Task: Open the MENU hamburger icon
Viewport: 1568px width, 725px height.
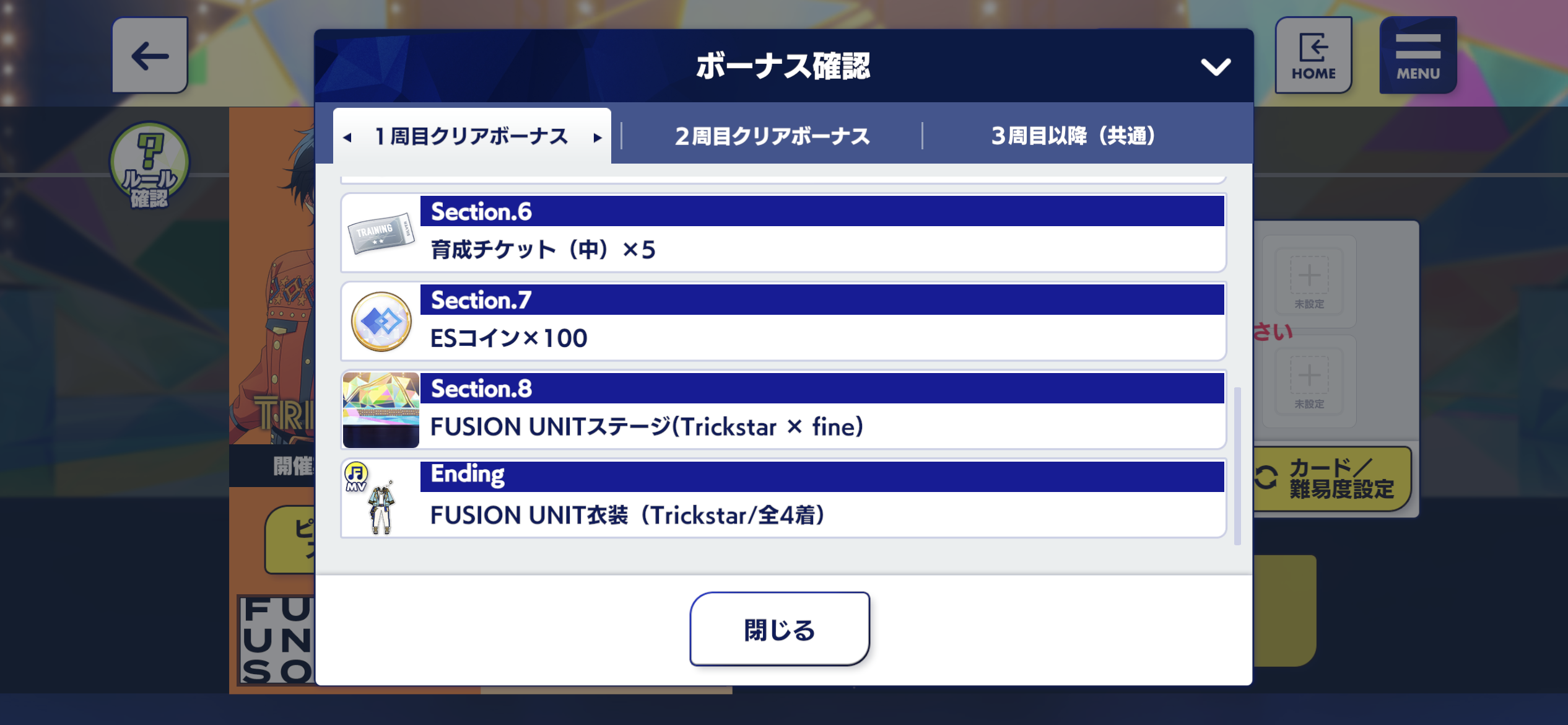Action: click(x=1418, y=55)
